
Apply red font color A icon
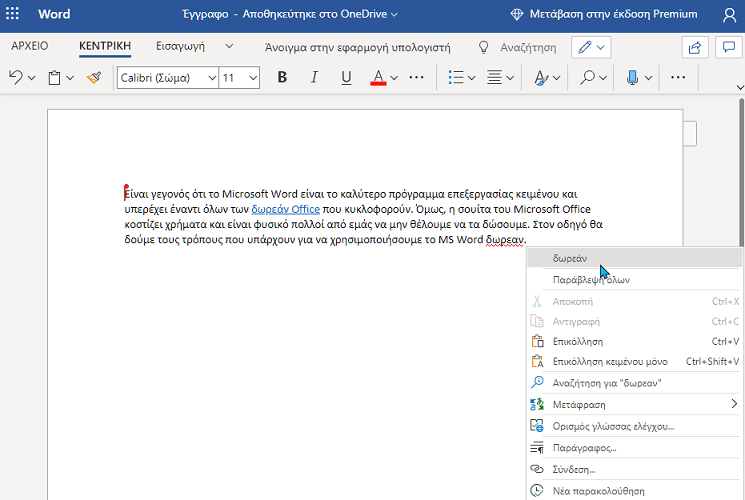(x=378, y=77)
